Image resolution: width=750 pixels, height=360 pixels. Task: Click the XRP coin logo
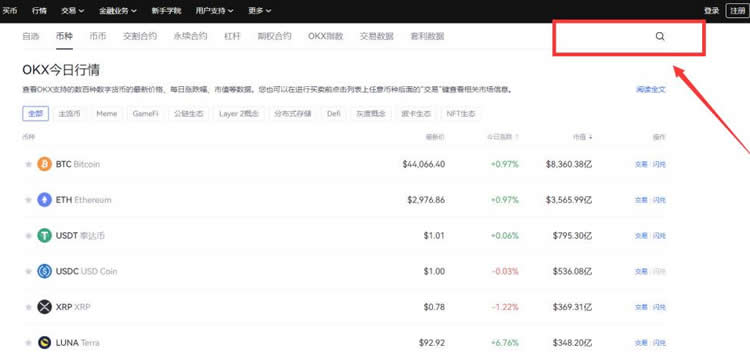coord(44,307)
